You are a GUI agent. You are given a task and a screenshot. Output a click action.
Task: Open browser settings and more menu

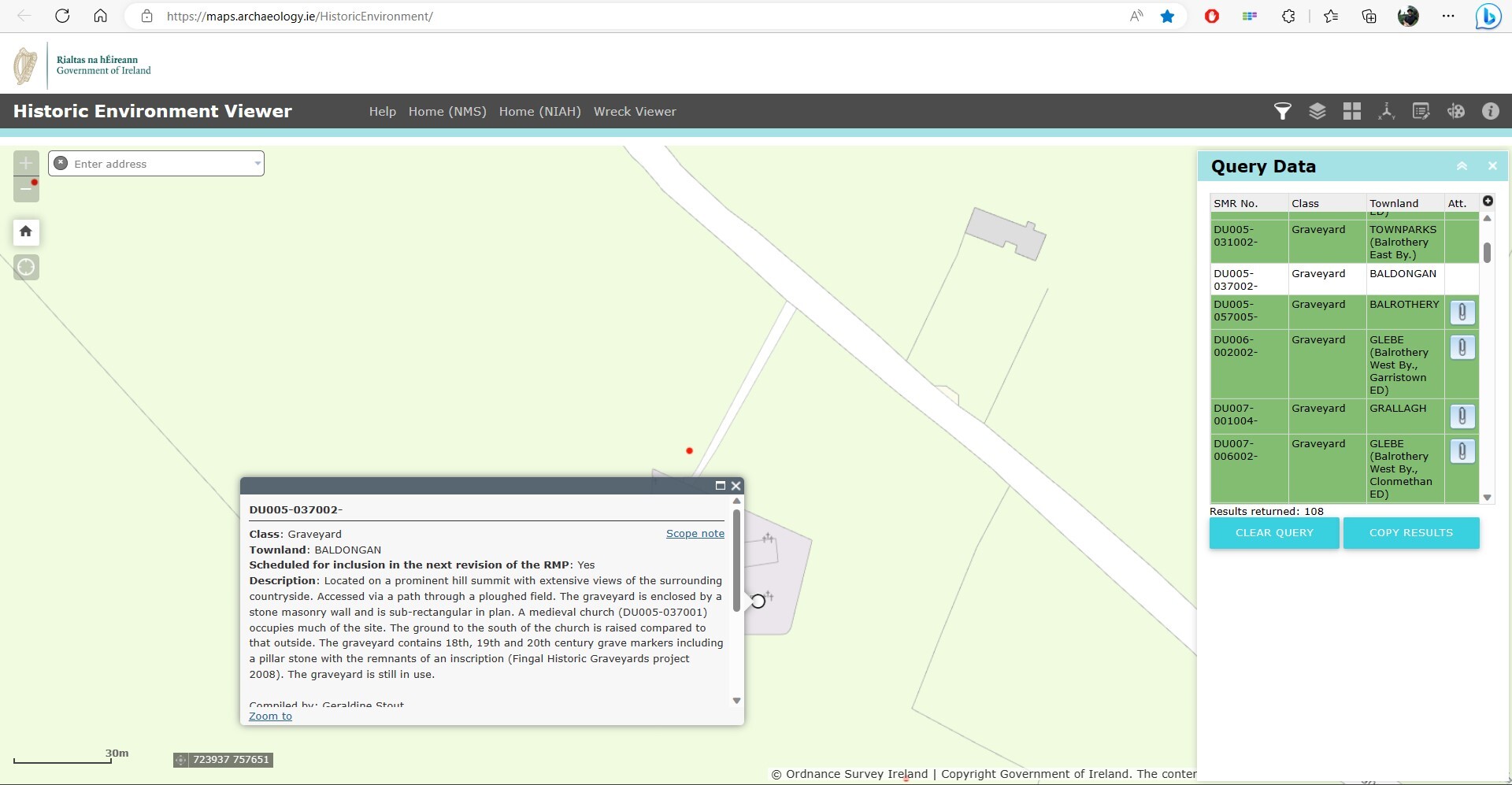tap(1448, 16)
